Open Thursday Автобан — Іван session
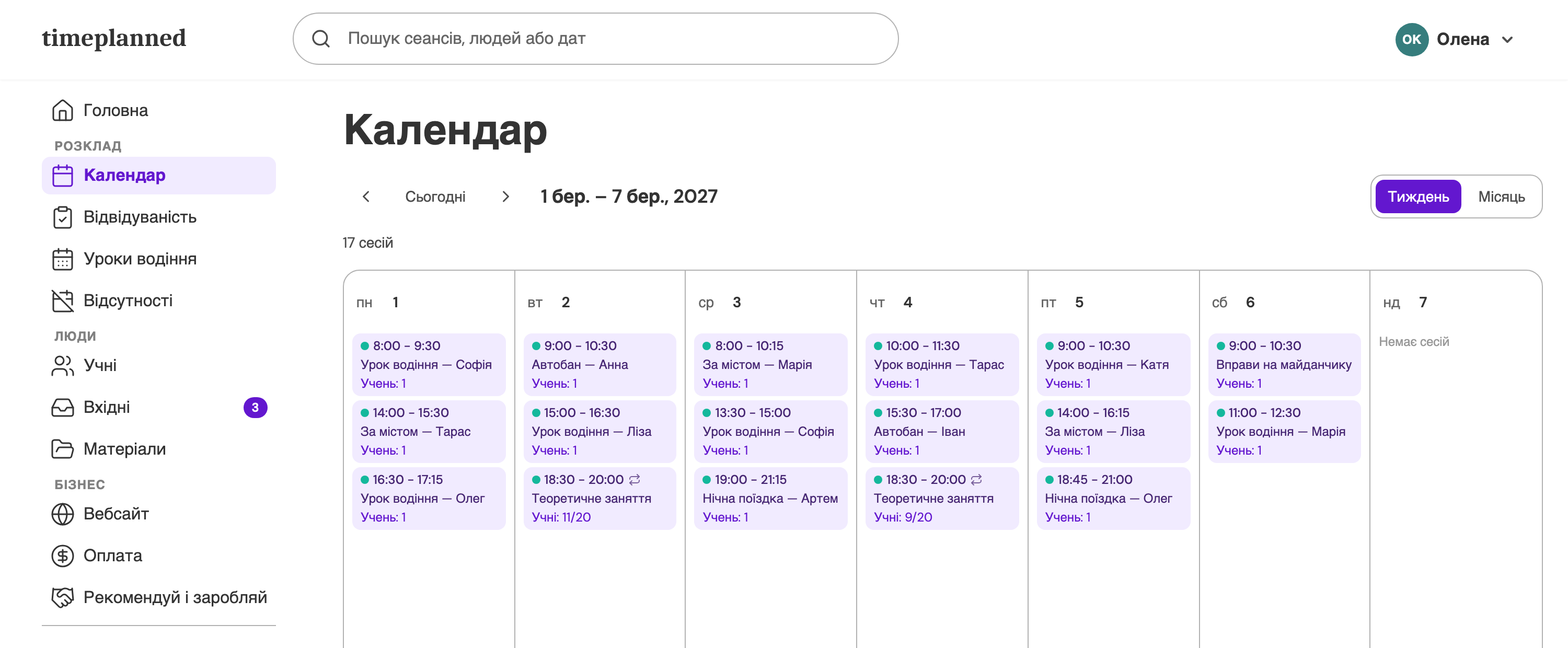This screenshot has height=648, width=1568. coord(942,432)
